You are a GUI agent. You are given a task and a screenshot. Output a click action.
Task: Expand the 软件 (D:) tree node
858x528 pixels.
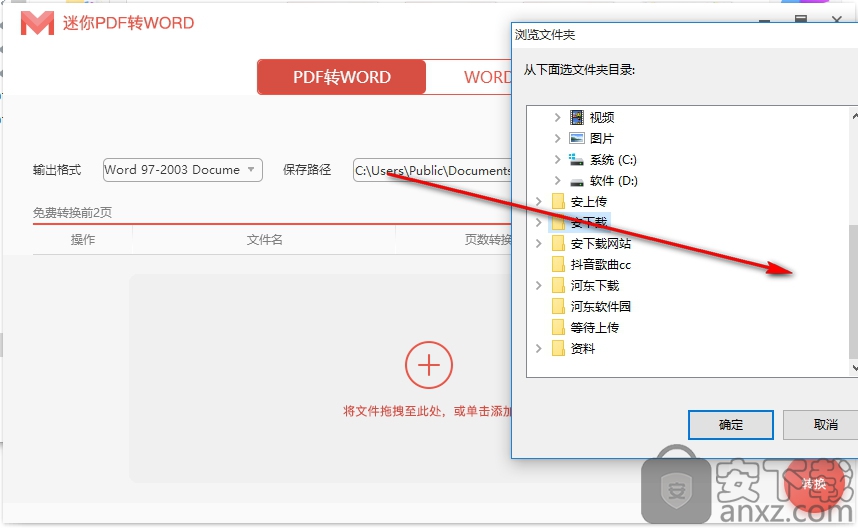(x=557, y=180)
